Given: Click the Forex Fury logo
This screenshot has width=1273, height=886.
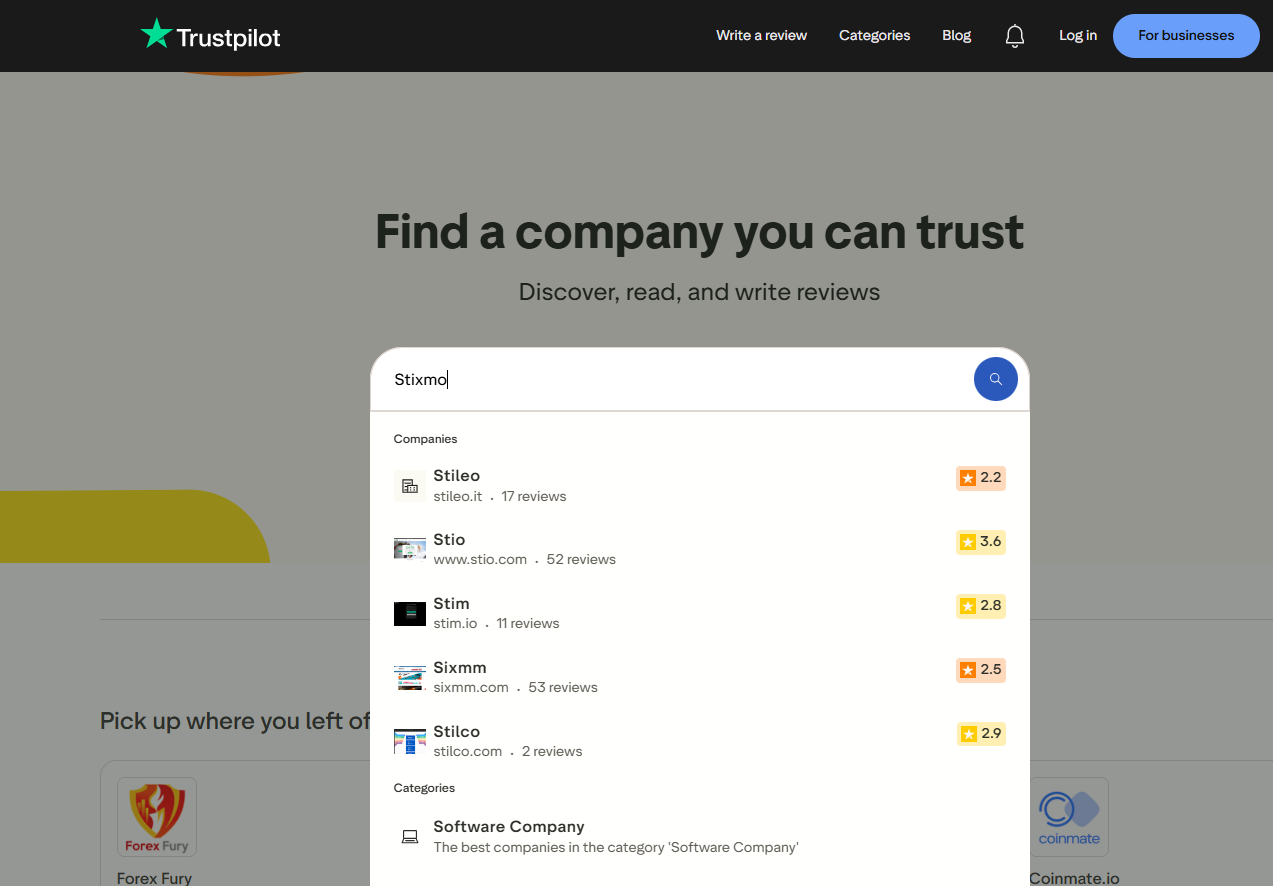Looking at the screenshot, I should pos(157,816).
